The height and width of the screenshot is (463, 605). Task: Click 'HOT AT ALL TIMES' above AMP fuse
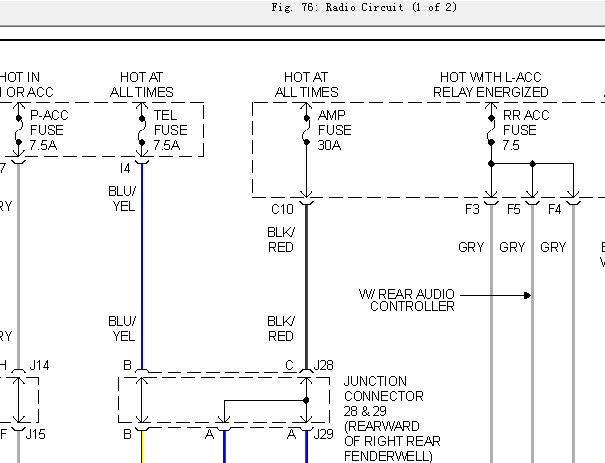[x=306, y=84]
